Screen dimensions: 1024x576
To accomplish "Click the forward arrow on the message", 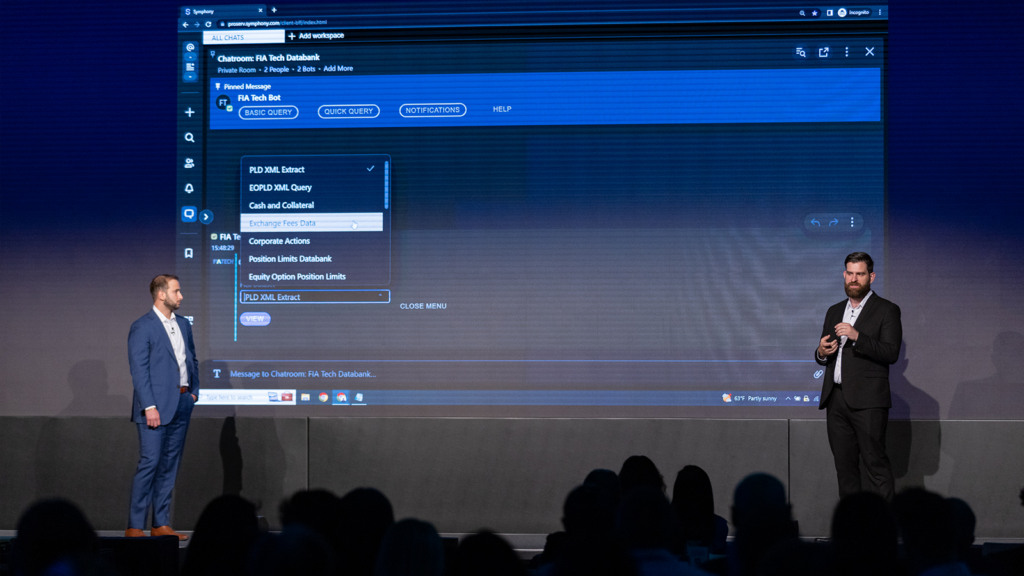I will pos(834,223).
